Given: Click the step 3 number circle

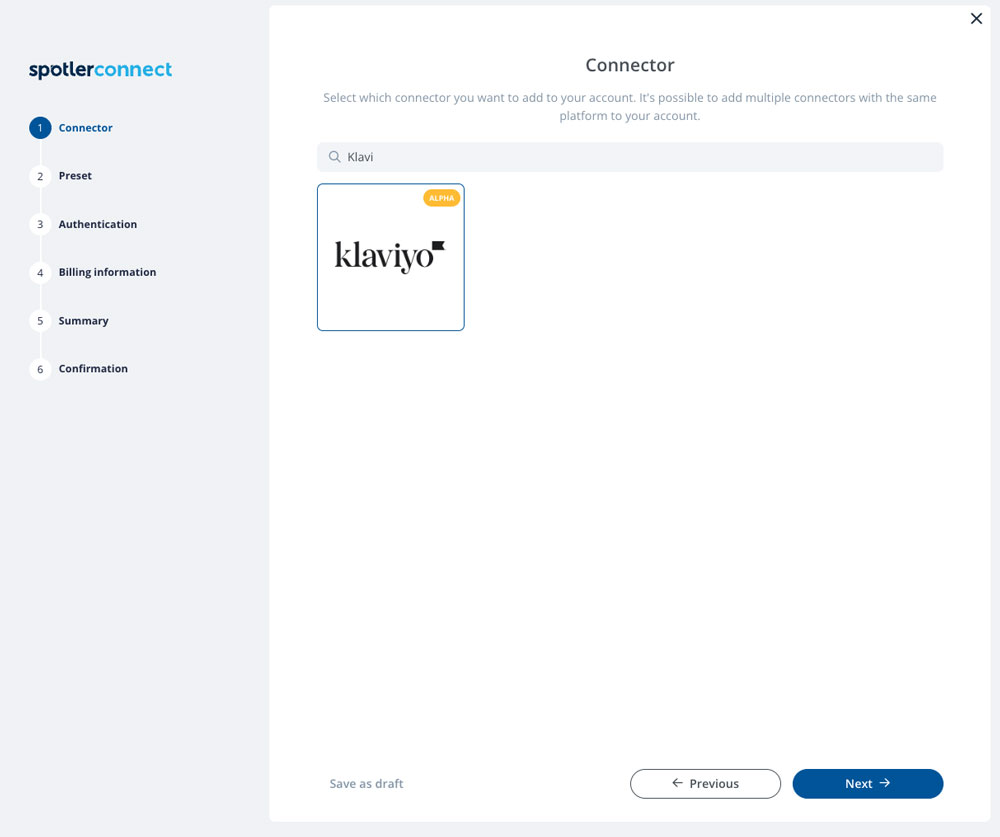Looking at the screenshot, I should 40,224.
